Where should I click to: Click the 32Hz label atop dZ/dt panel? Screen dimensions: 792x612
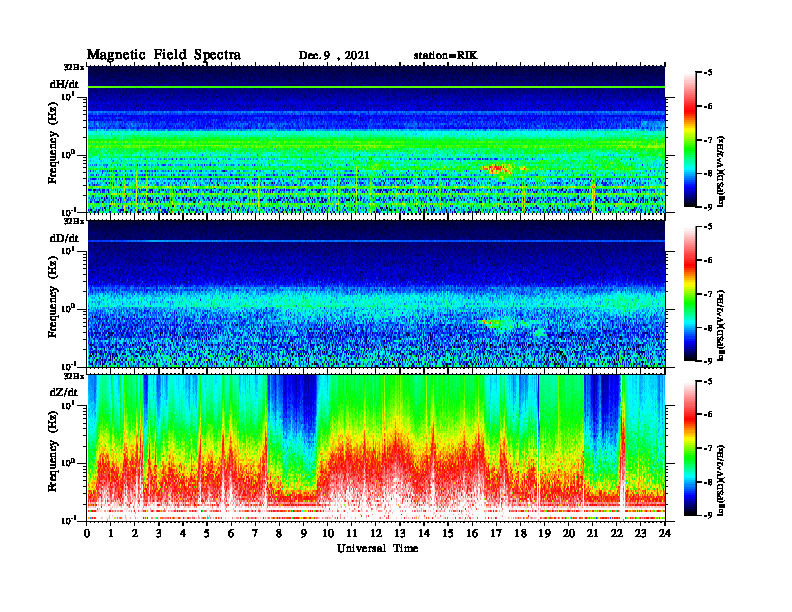(74, 376)
